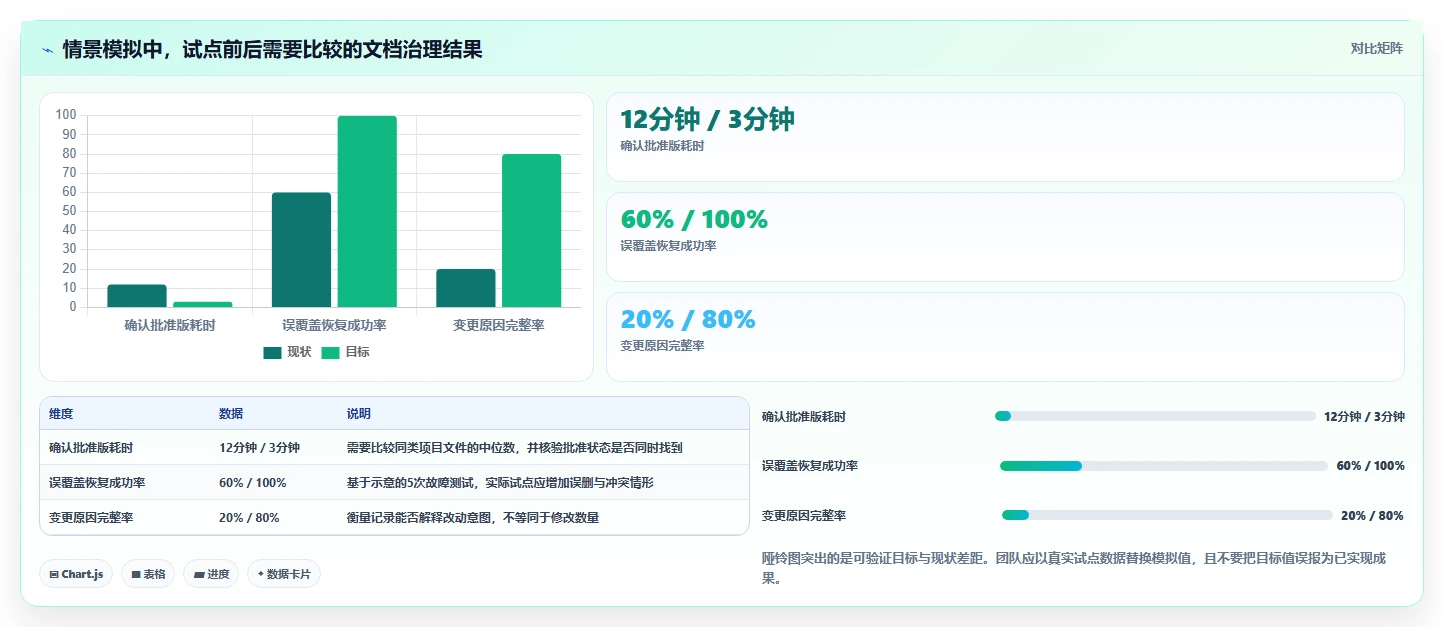Click the 数据 column header
The height and width of the screenshot is (627, 1444).
pos(231,414)
